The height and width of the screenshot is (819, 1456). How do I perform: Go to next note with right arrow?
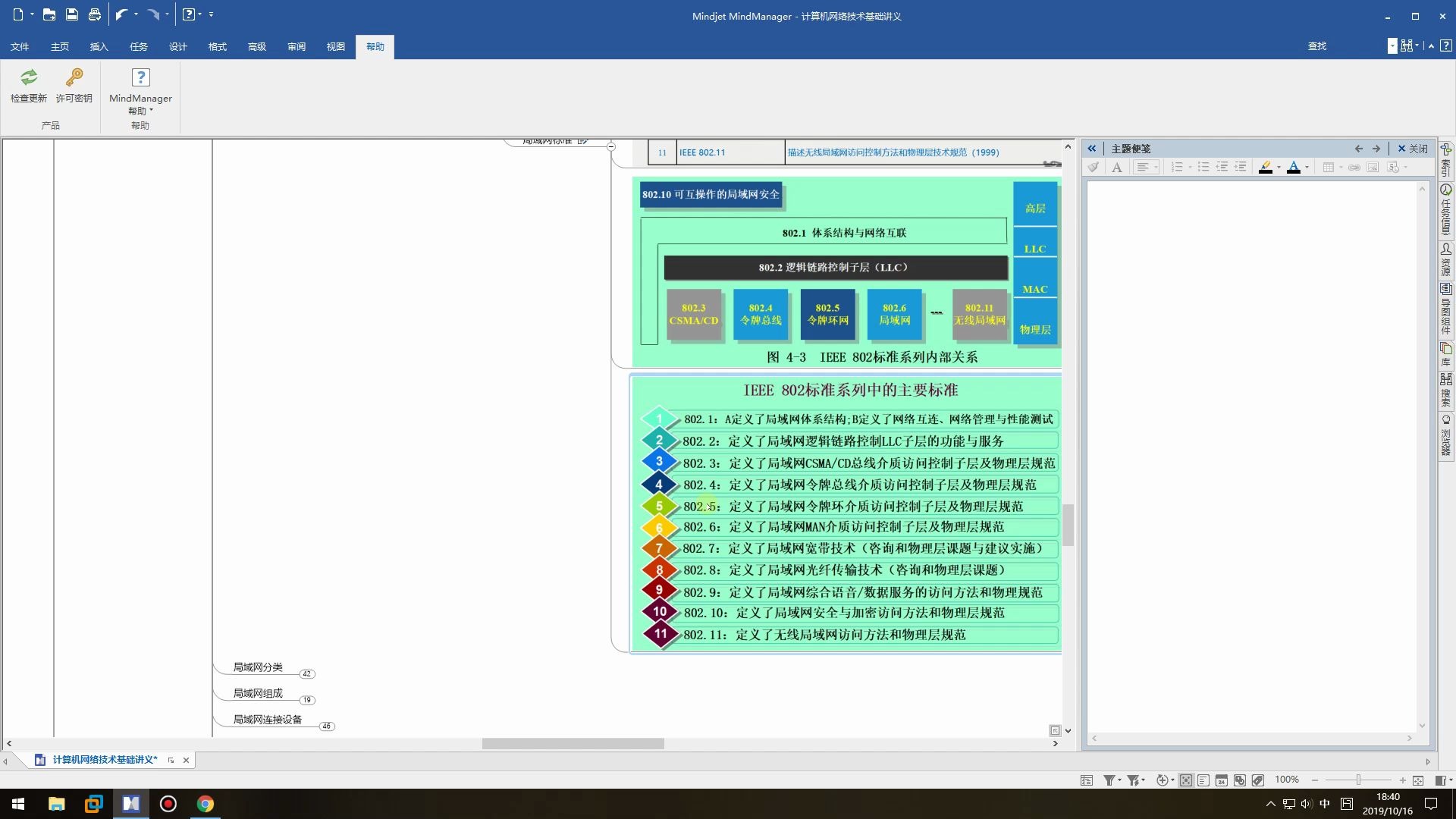1376,149
